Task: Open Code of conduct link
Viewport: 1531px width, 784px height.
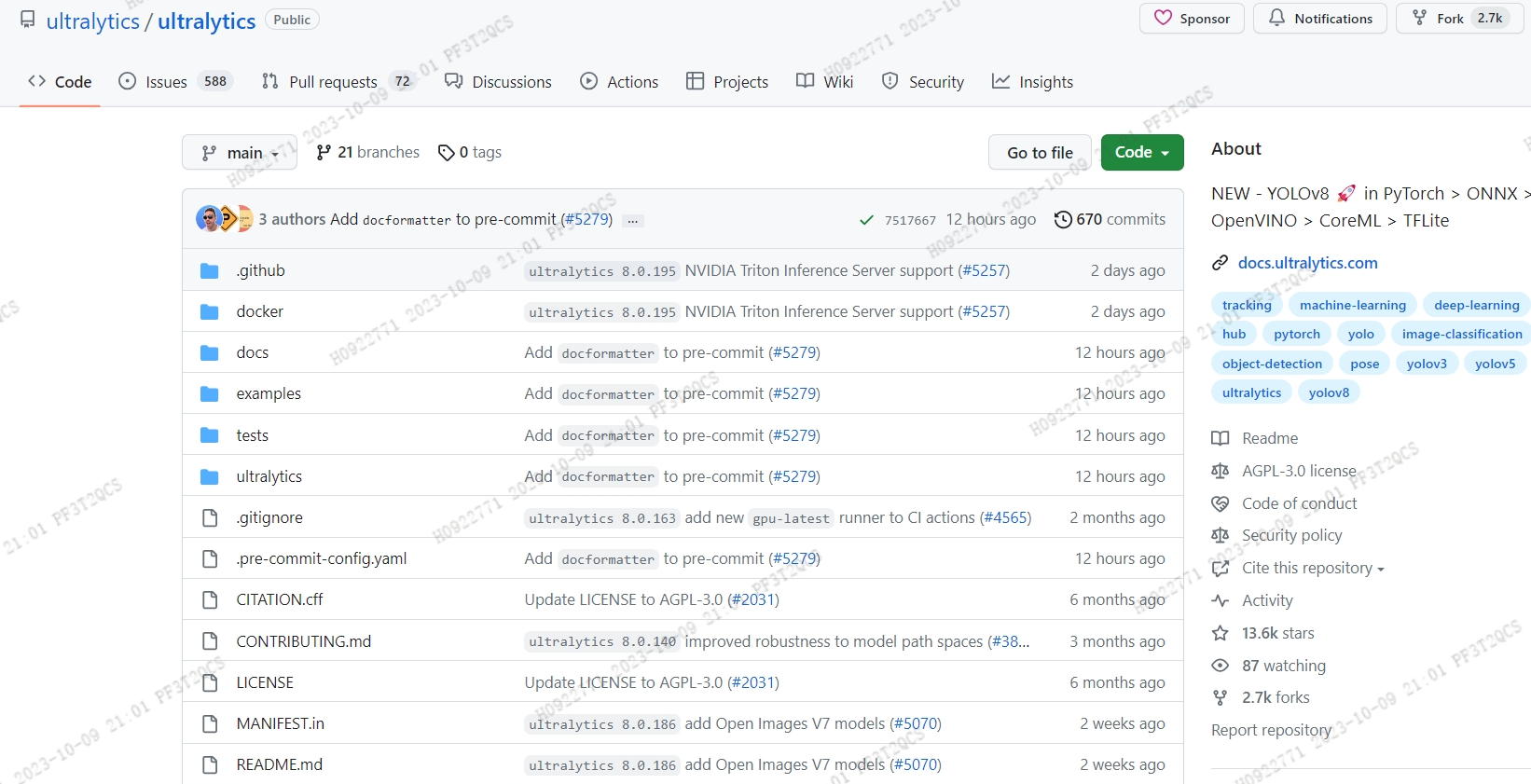Action: pos(1284,503)
